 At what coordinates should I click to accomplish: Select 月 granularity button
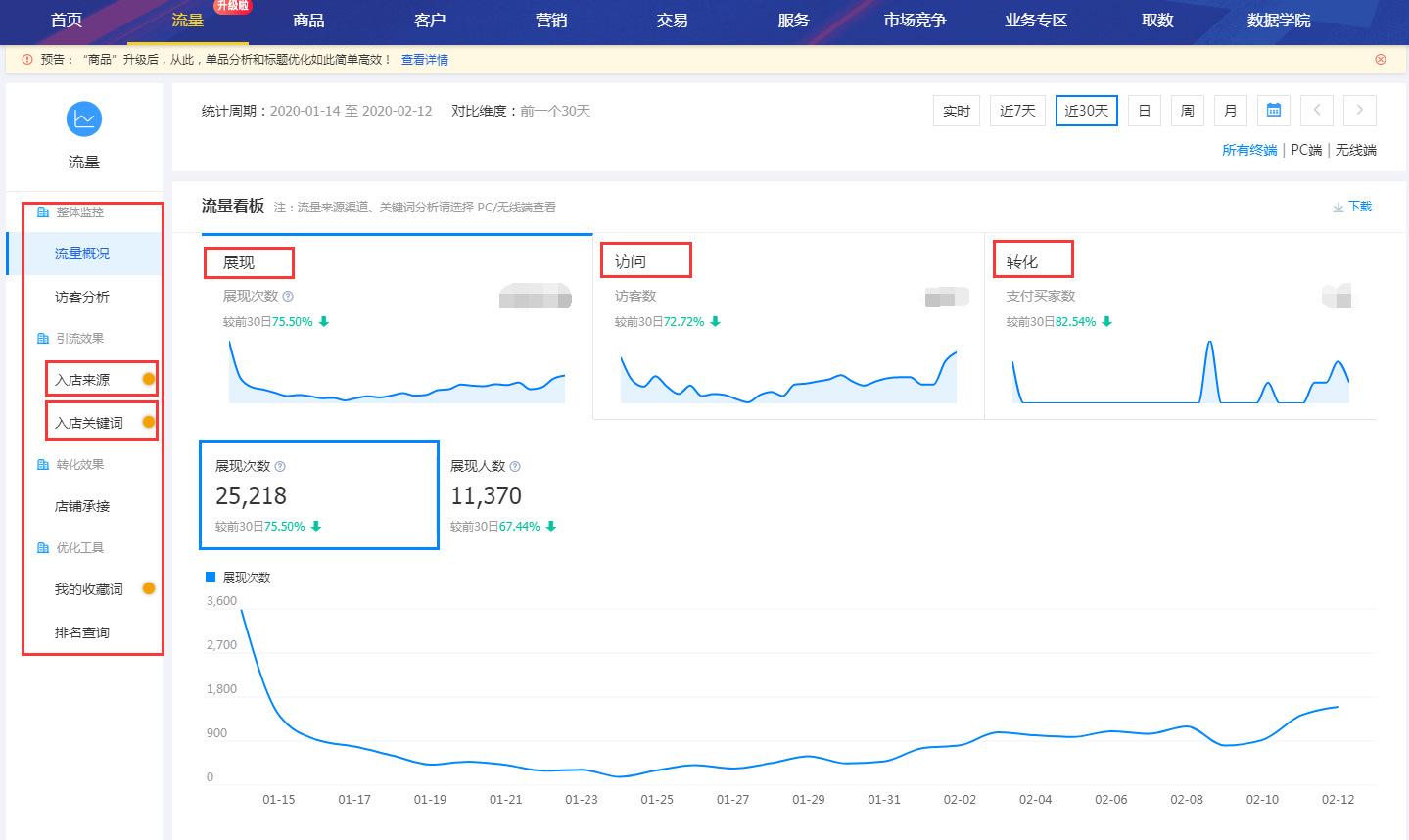[x=1231, y=111]
